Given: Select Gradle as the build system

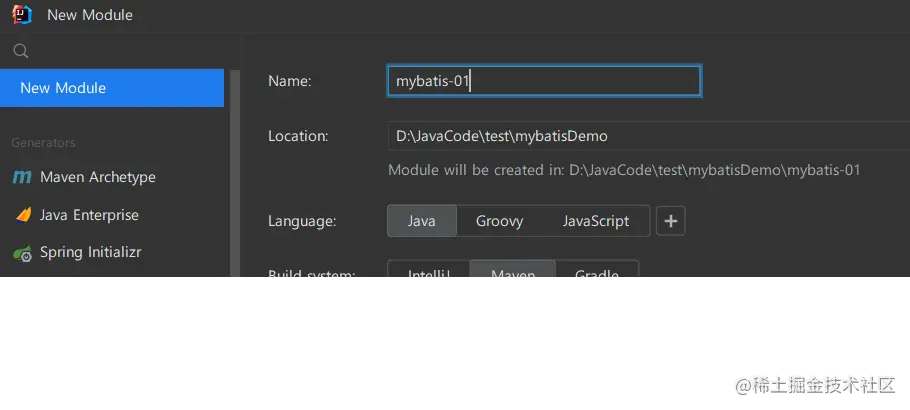Looking at the screenshot, I should click(x=597, y=269).
